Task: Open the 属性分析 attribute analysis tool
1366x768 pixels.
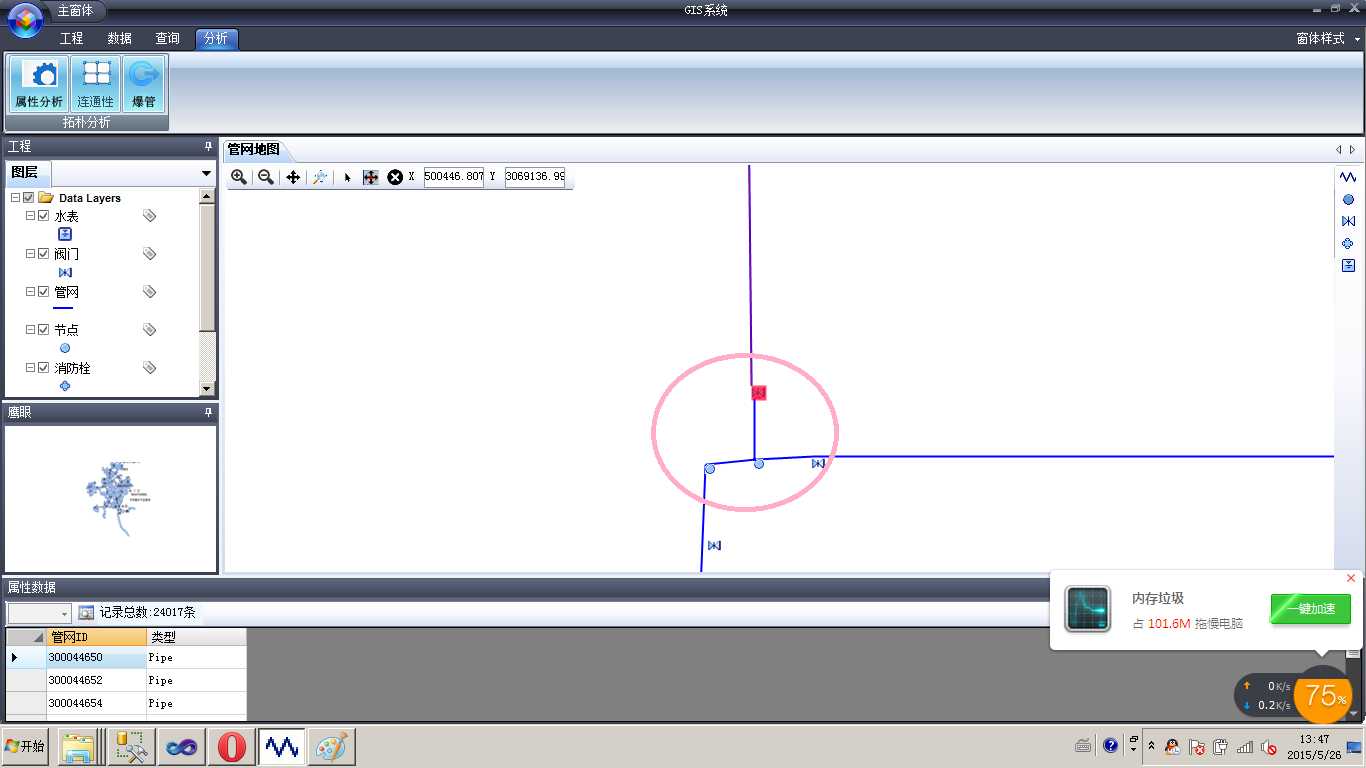Action: [x=39, y=84]
